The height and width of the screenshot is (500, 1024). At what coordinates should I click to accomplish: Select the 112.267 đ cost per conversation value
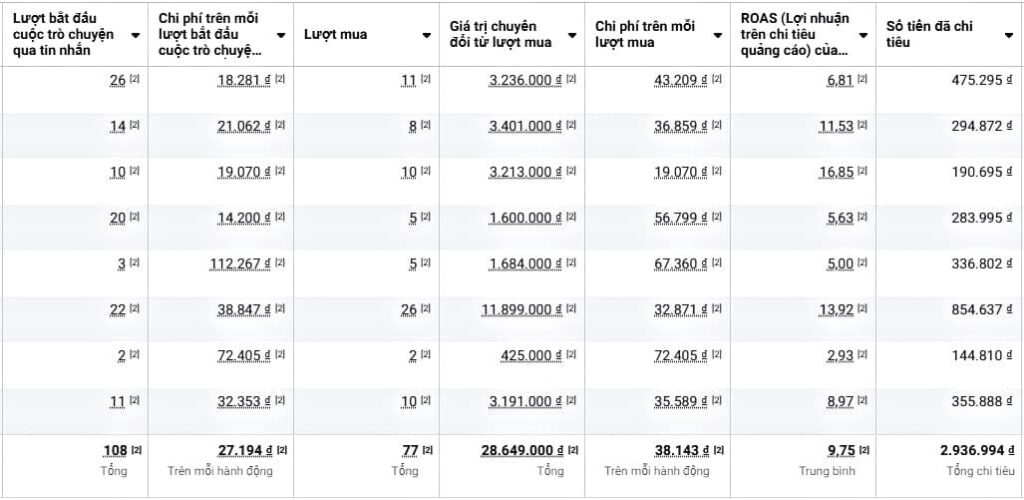point(245,264)
